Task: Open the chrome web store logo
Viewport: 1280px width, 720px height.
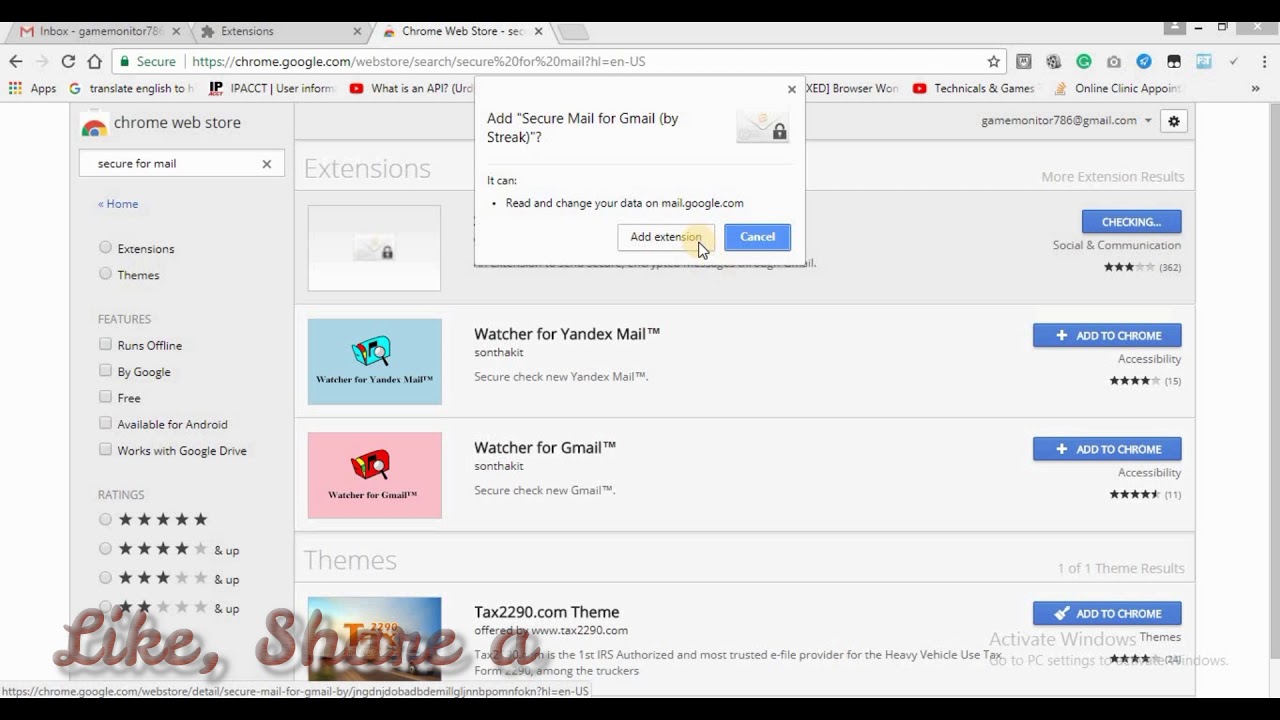Action: 161,123
